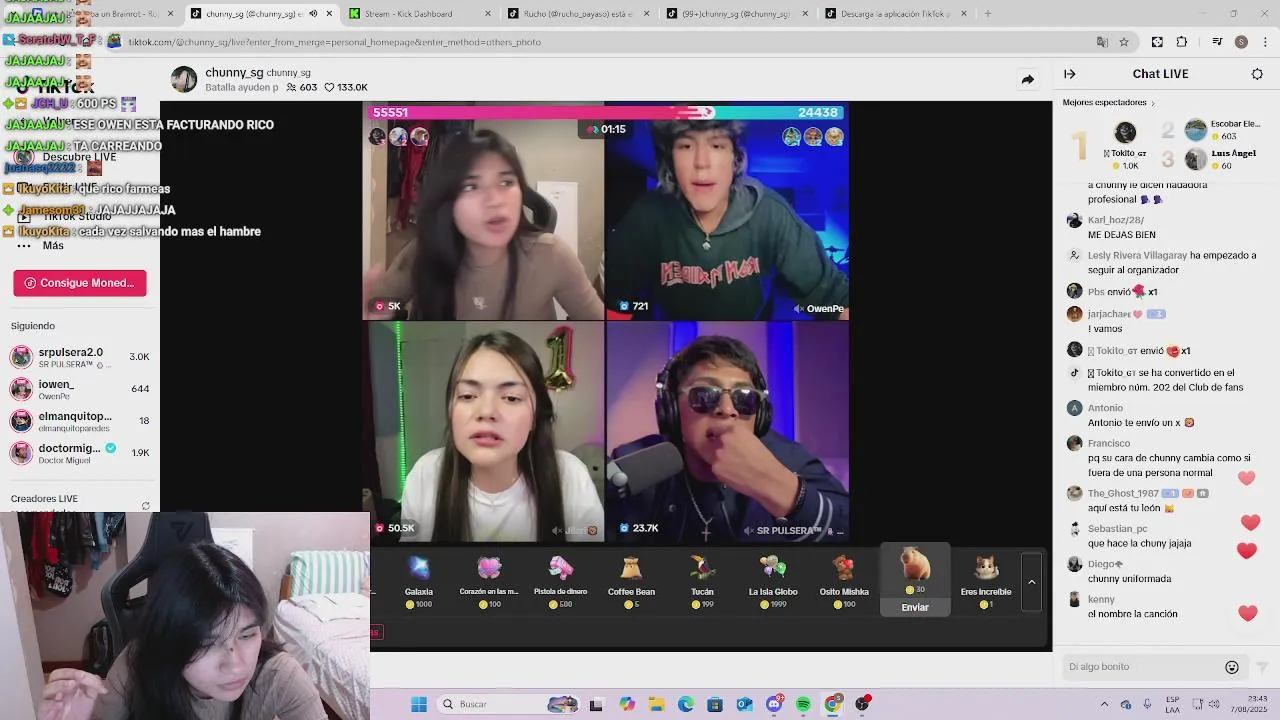1280x720 pixels.
Task: Open Chrome profile avatar
Action: pyautogui.click(x=1241, y=42)
